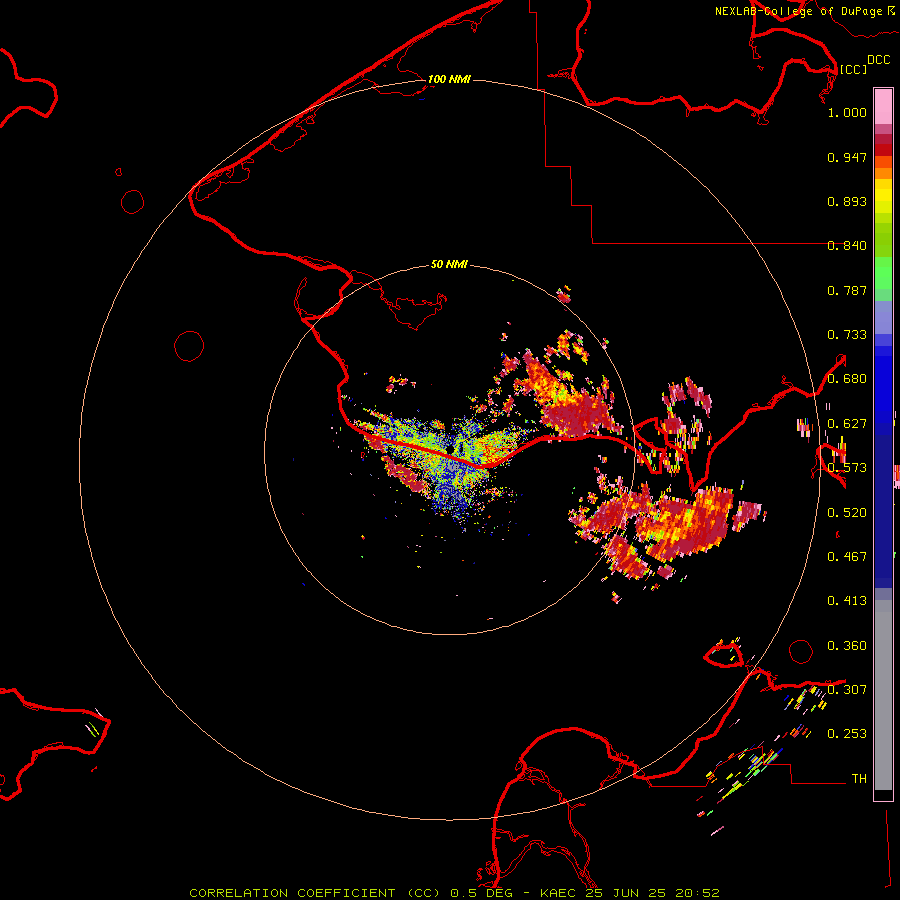900x900 pixels.
Task: Select the [CC] scale unit label
Action: 853,69
